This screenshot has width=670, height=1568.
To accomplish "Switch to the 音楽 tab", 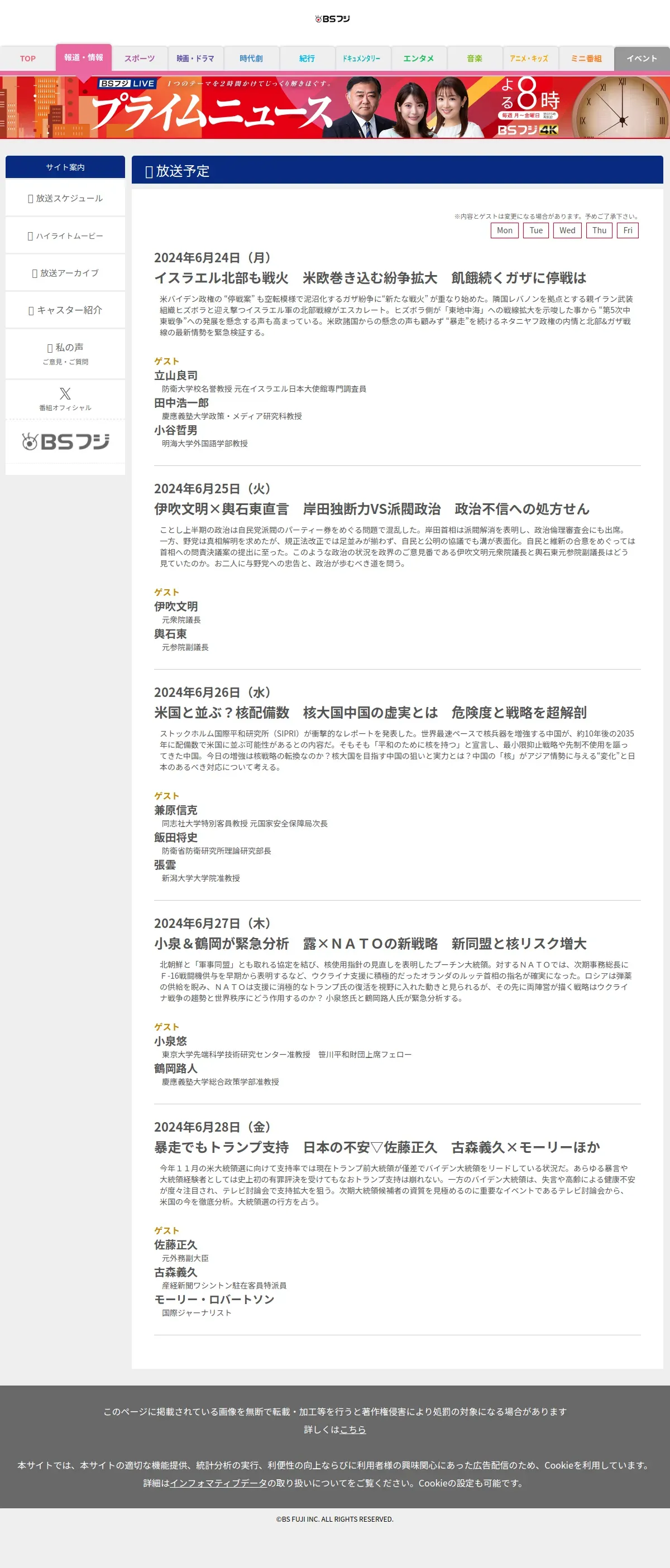I will pos(475,59).
